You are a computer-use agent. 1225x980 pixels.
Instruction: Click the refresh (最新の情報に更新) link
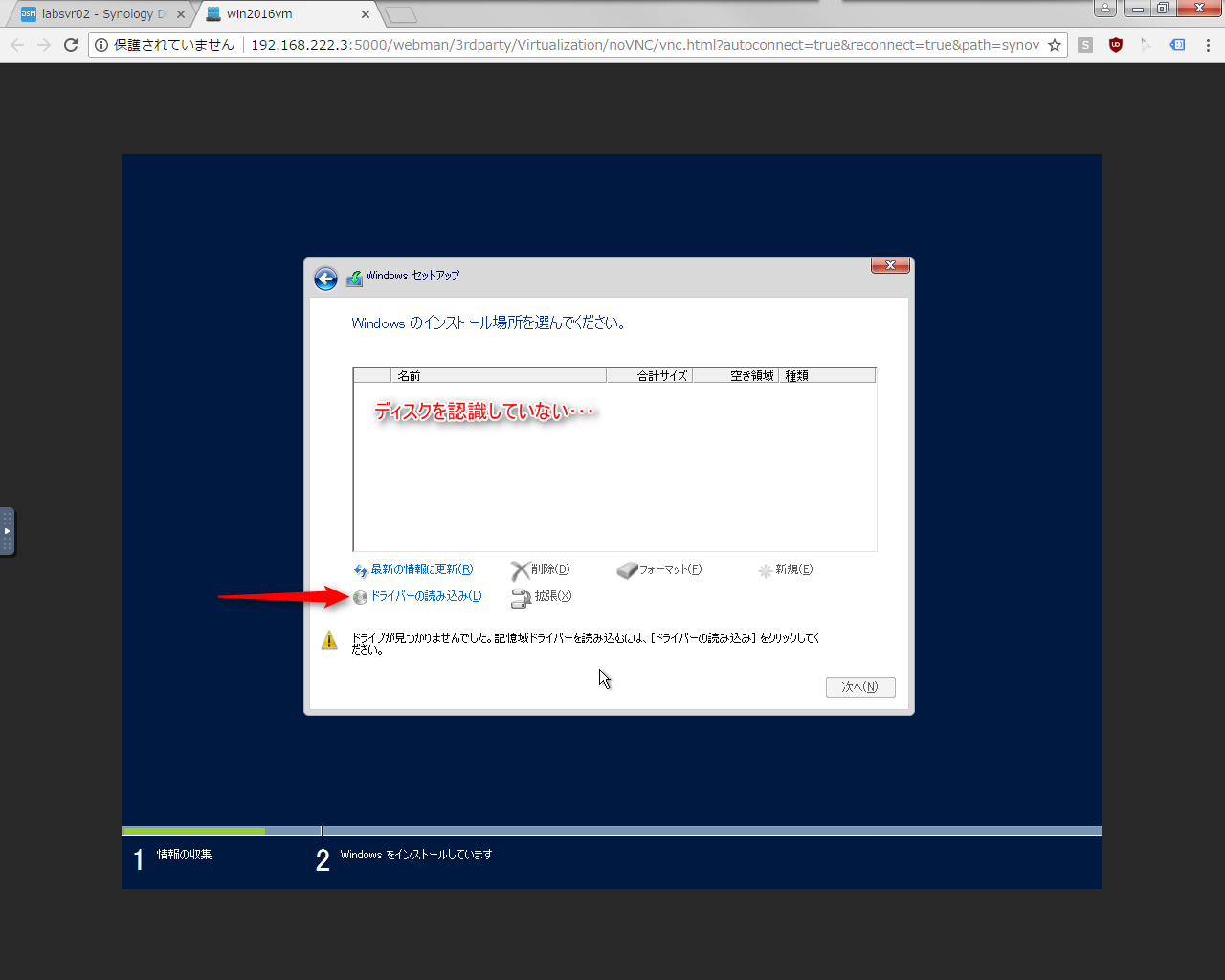click(x=422, y=569)
